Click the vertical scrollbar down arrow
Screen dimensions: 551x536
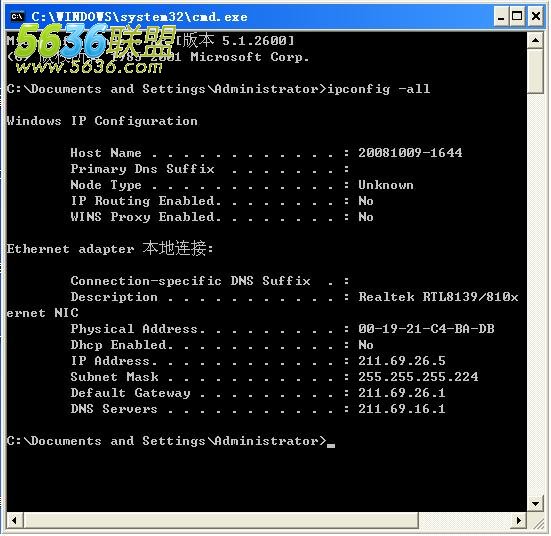(536, 504)
